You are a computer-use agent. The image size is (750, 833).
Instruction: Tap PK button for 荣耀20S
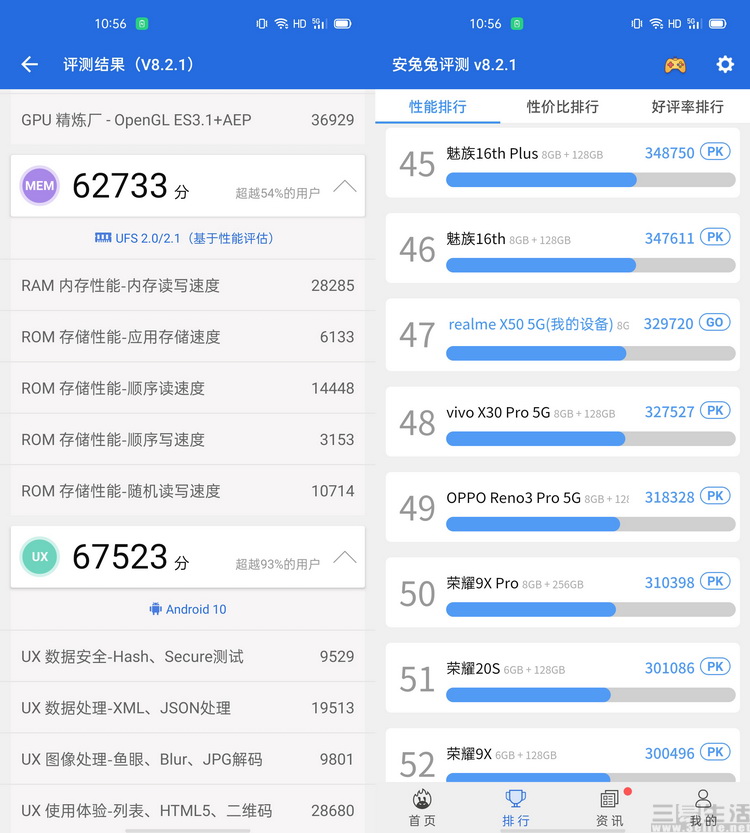pos(715,667)
